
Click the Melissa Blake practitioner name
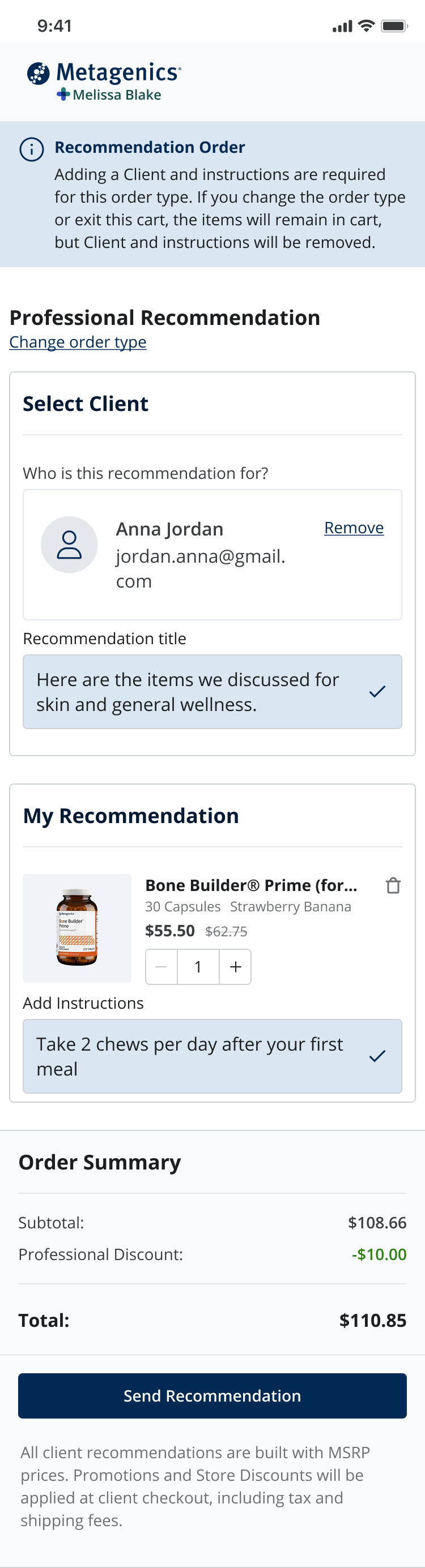[x=117, y=95]
